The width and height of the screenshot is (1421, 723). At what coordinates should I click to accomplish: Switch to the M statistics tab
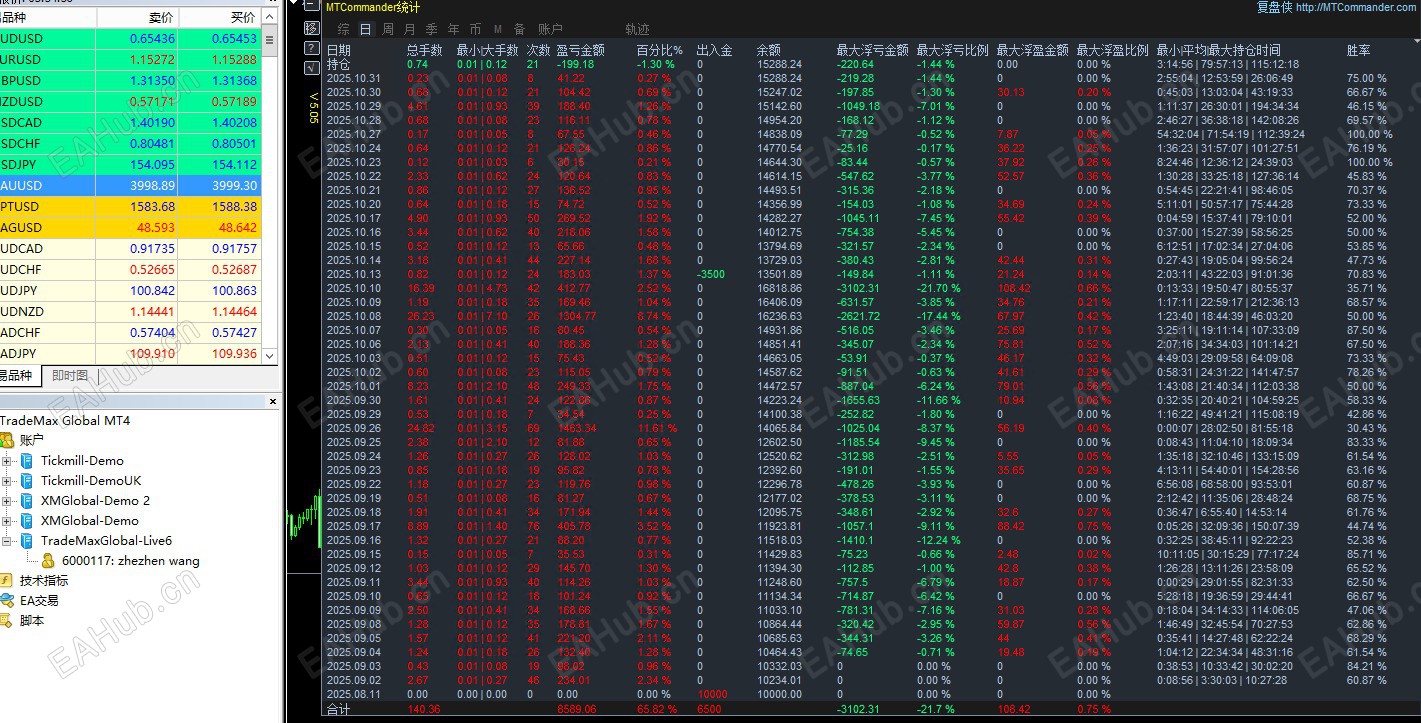coord(498,30)
